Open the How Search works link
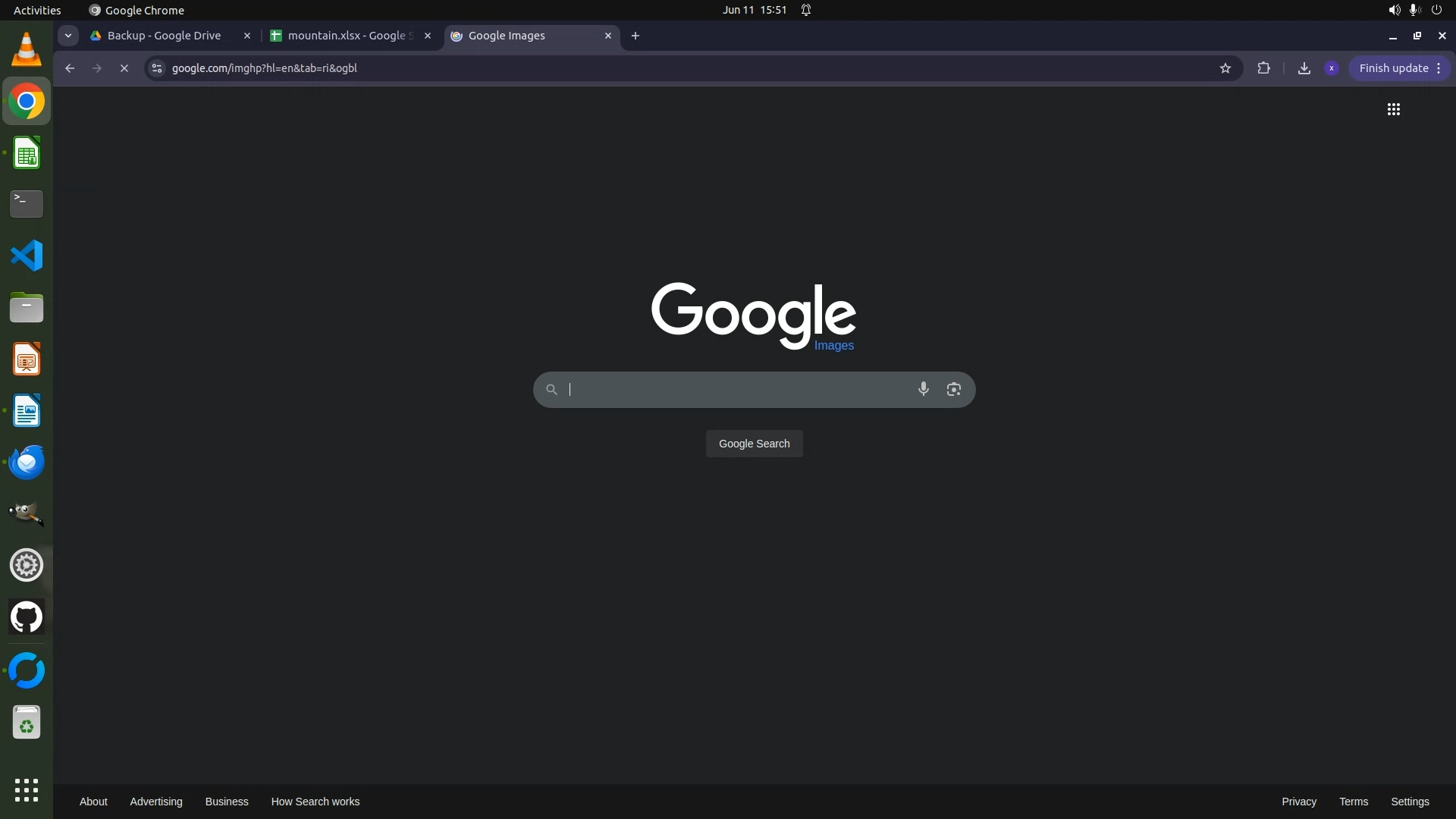Screen dimensions: 1456x819 pos(315,802)
